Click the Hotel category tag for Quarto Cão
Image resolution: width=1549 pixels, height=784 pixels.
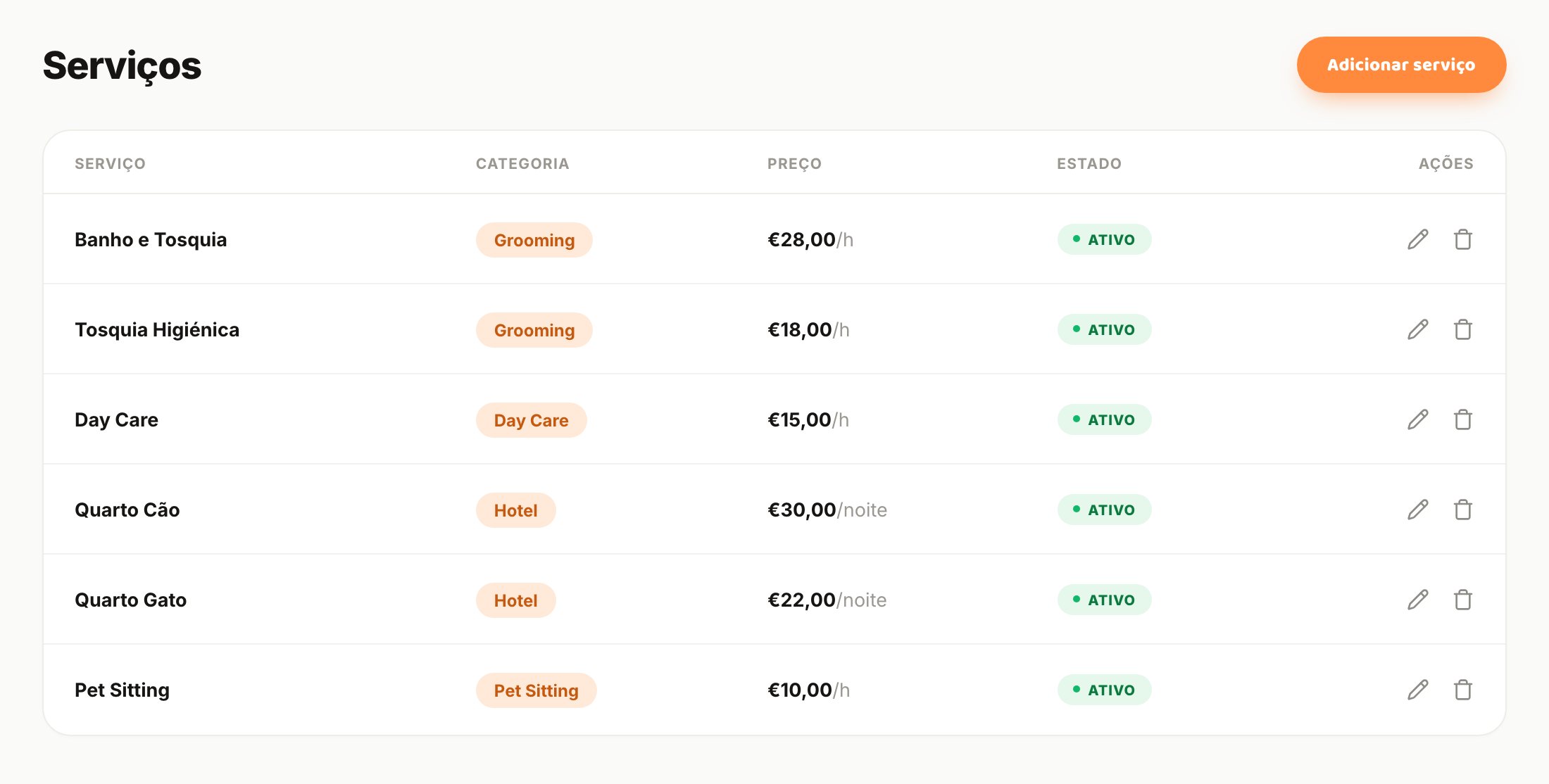click(516, 510)
